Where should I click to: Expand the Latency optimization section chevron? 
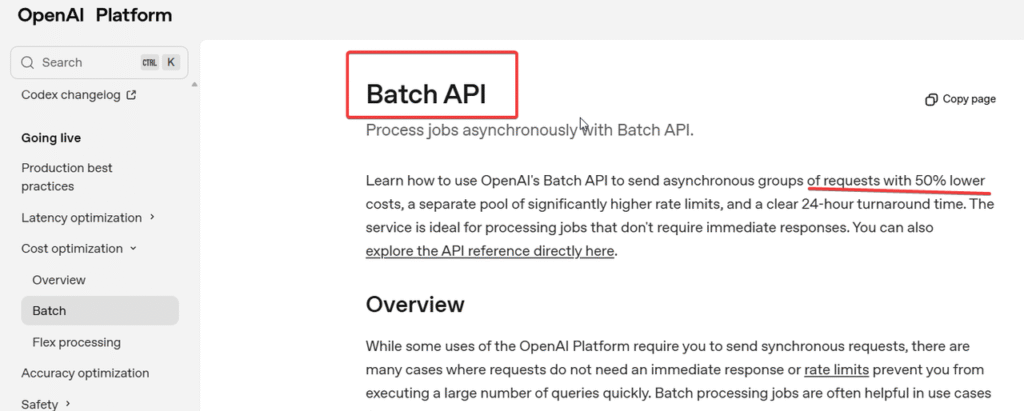(x=152, y=217)
